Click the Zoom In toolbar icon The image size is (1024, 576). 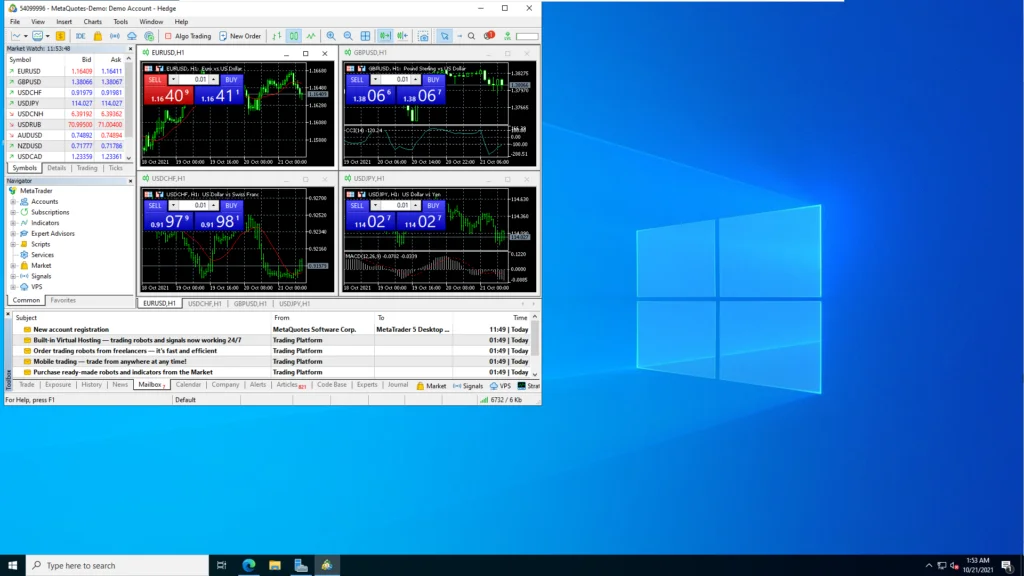(331, 36)
